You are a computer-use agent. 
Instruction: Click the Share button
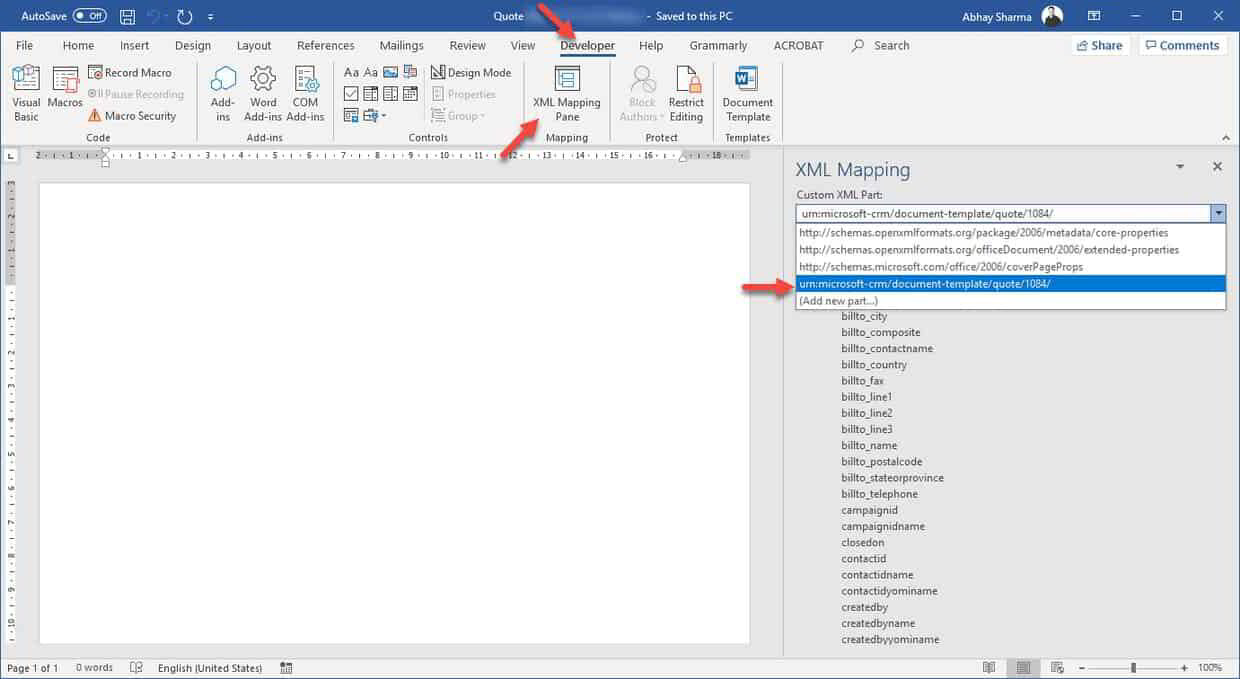click(x=1099, y=45)
